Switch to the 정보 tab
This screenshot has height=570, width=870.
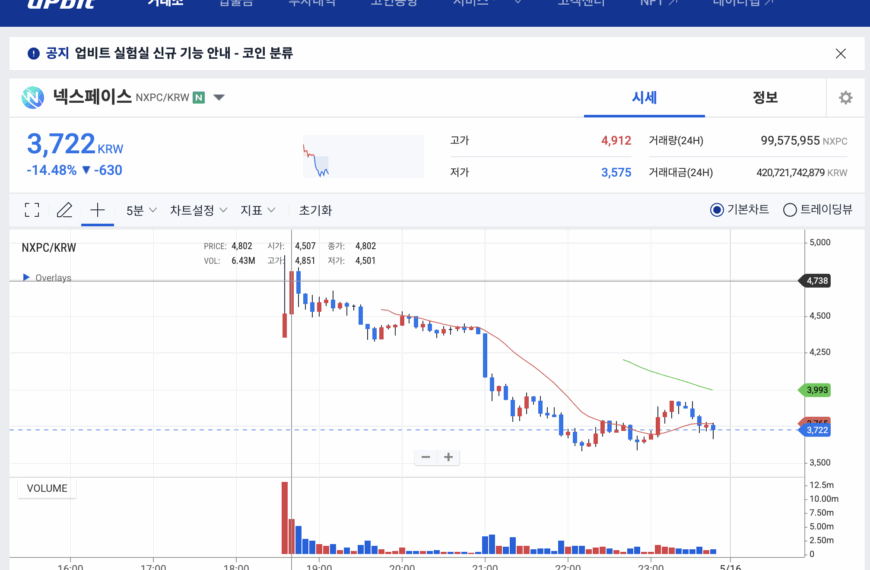pyautogui.click(x=765, y=98)
